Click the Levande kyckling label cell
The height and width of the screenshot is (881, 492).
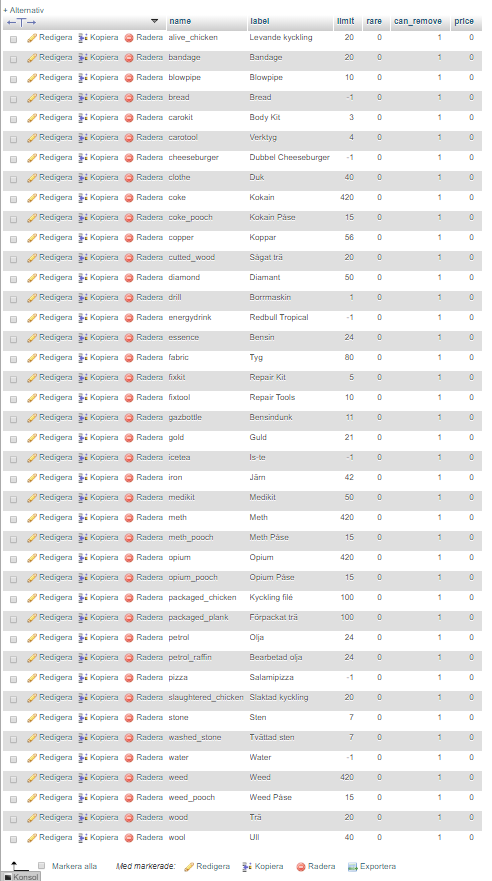(x=281, y=38)
